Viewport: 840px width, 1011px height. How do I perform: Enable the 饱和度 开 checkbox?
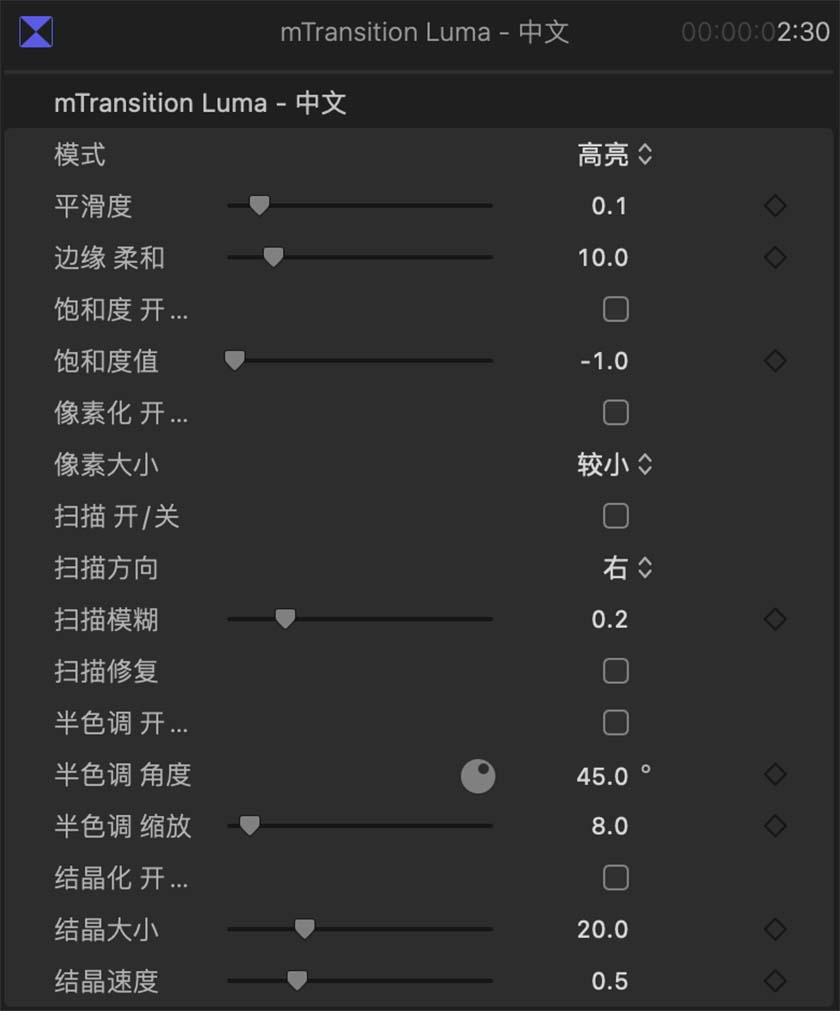(616, 309)
